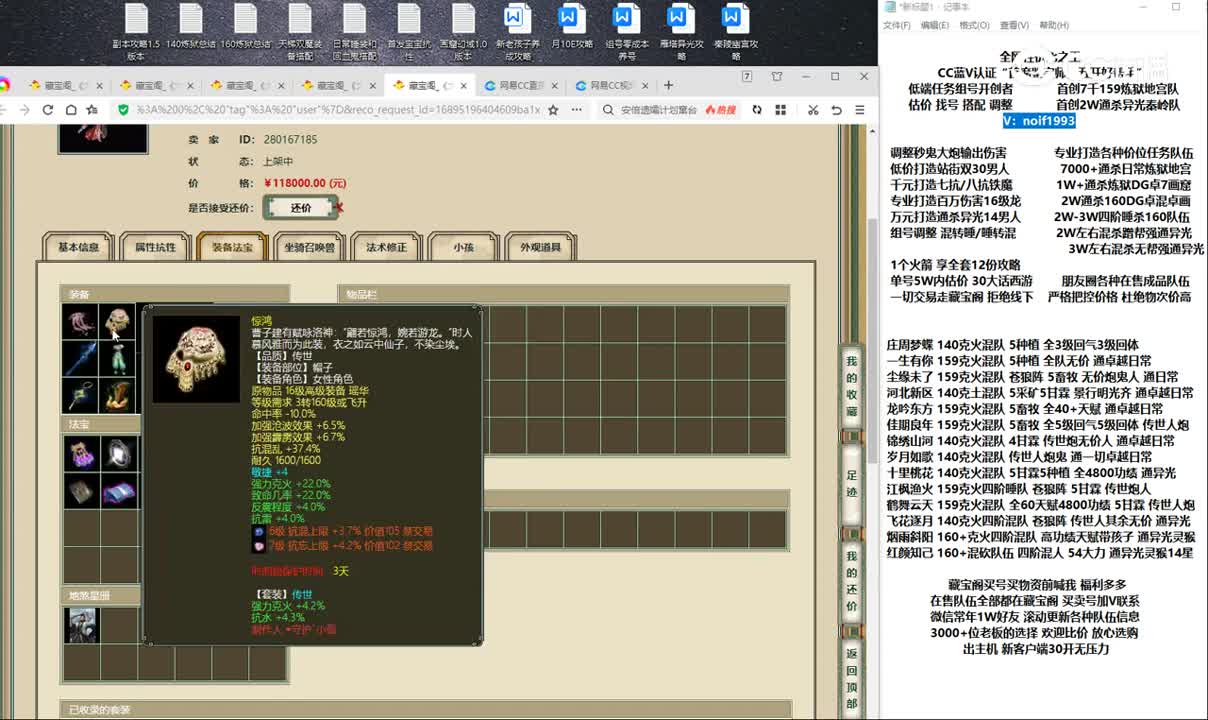Viewport: 1208px width, 720px height.
Task: Open a new browser tab
Action: (x=669, y=86)
